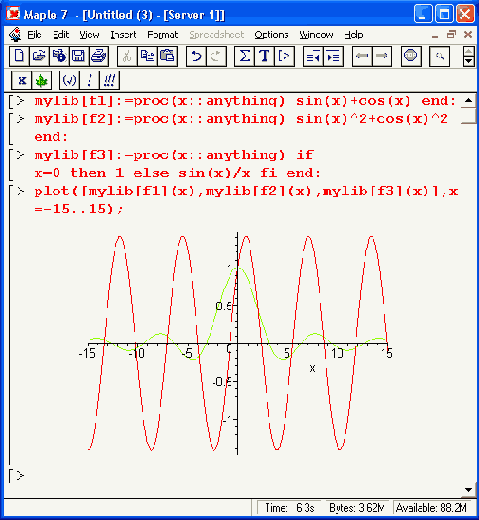Open the Format menu
This screenshot has height=520, width=479.
click(x=163, y=35)
